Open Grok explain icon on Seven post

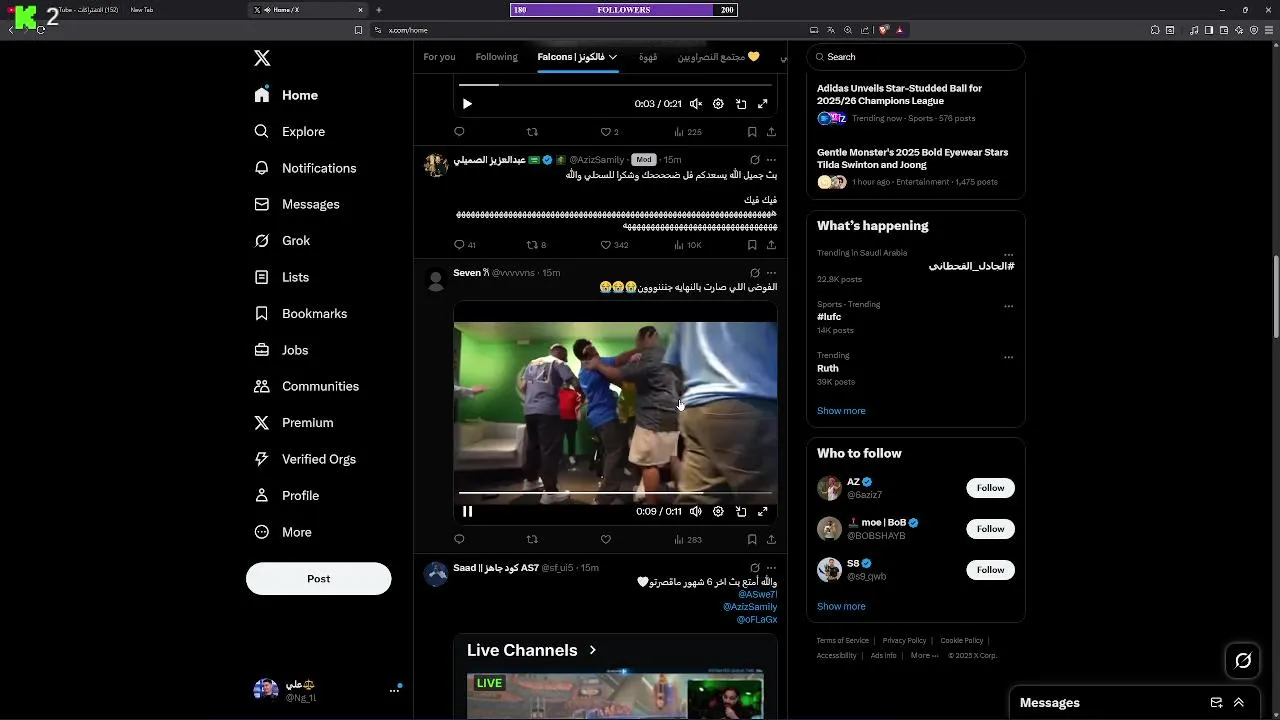coord(755,273)
